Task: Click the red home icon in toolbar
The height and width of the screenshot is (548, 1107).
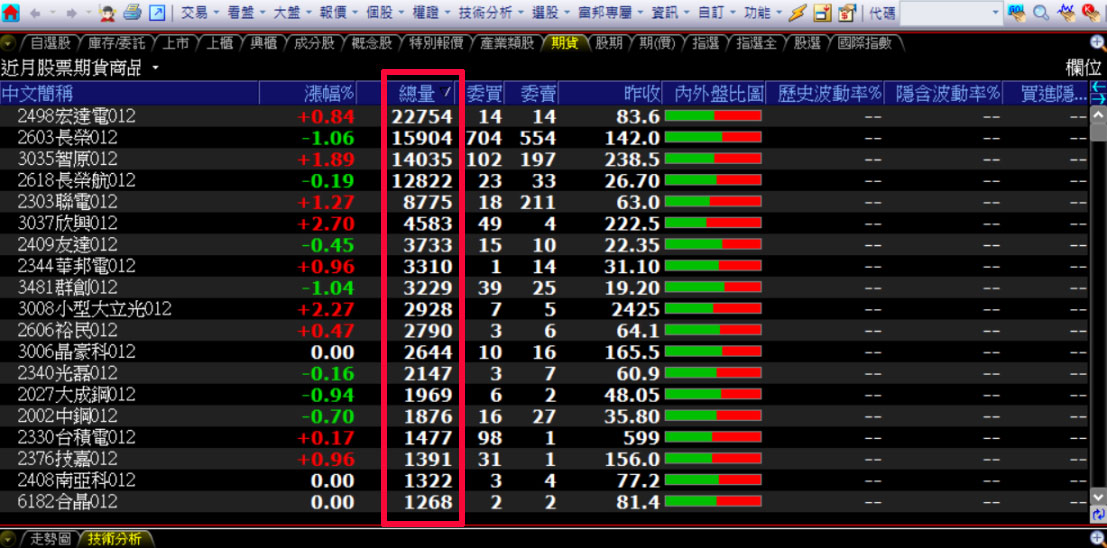Action: [x=11, y=13]
